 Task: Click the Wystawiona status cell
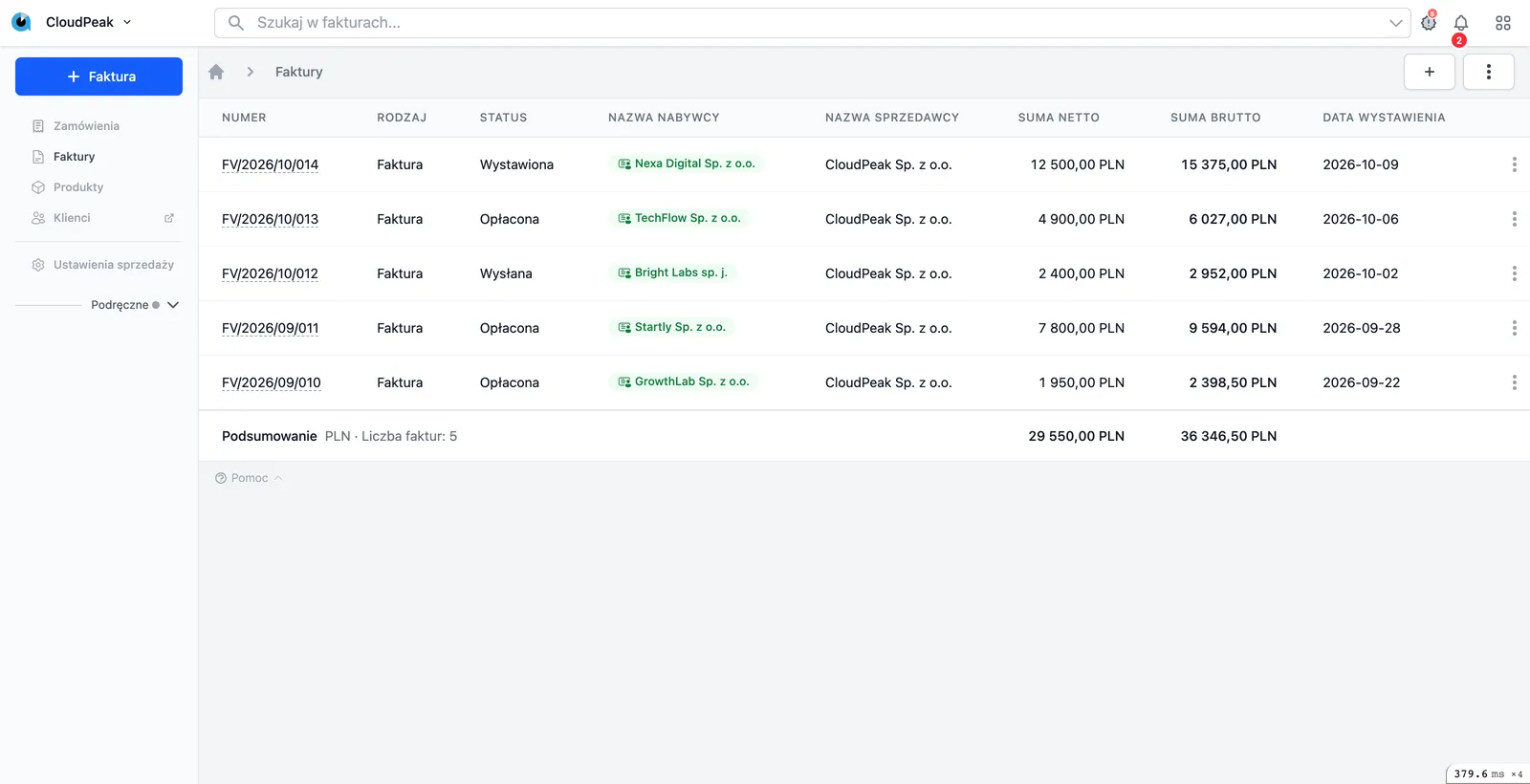tap(516, 164)
